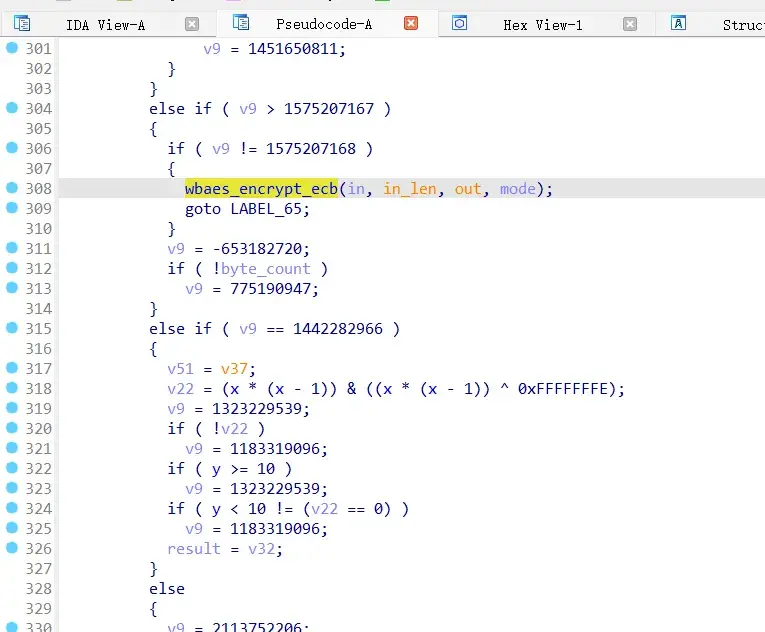Close the Pseudocode-A tab

pyautogui.click(x=411, y=23)
